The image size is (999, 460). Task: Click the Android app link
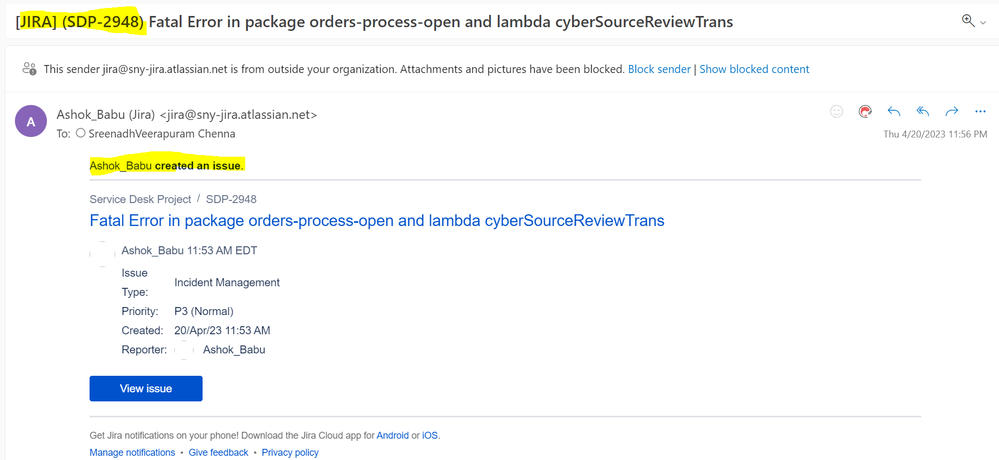[x=392, y=436]
